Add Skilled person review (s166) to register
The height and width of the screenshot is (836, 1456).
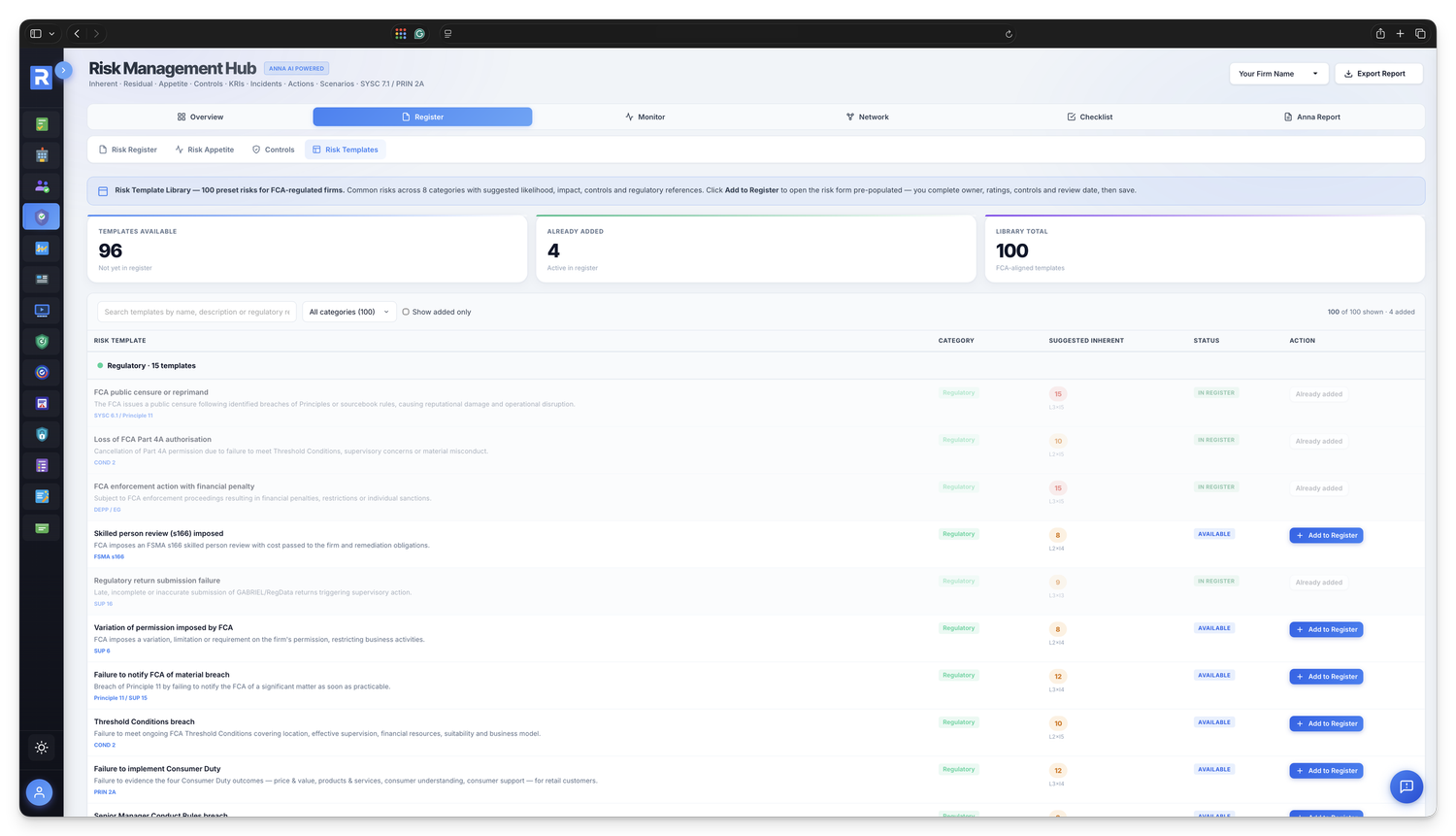(1326, 535)
